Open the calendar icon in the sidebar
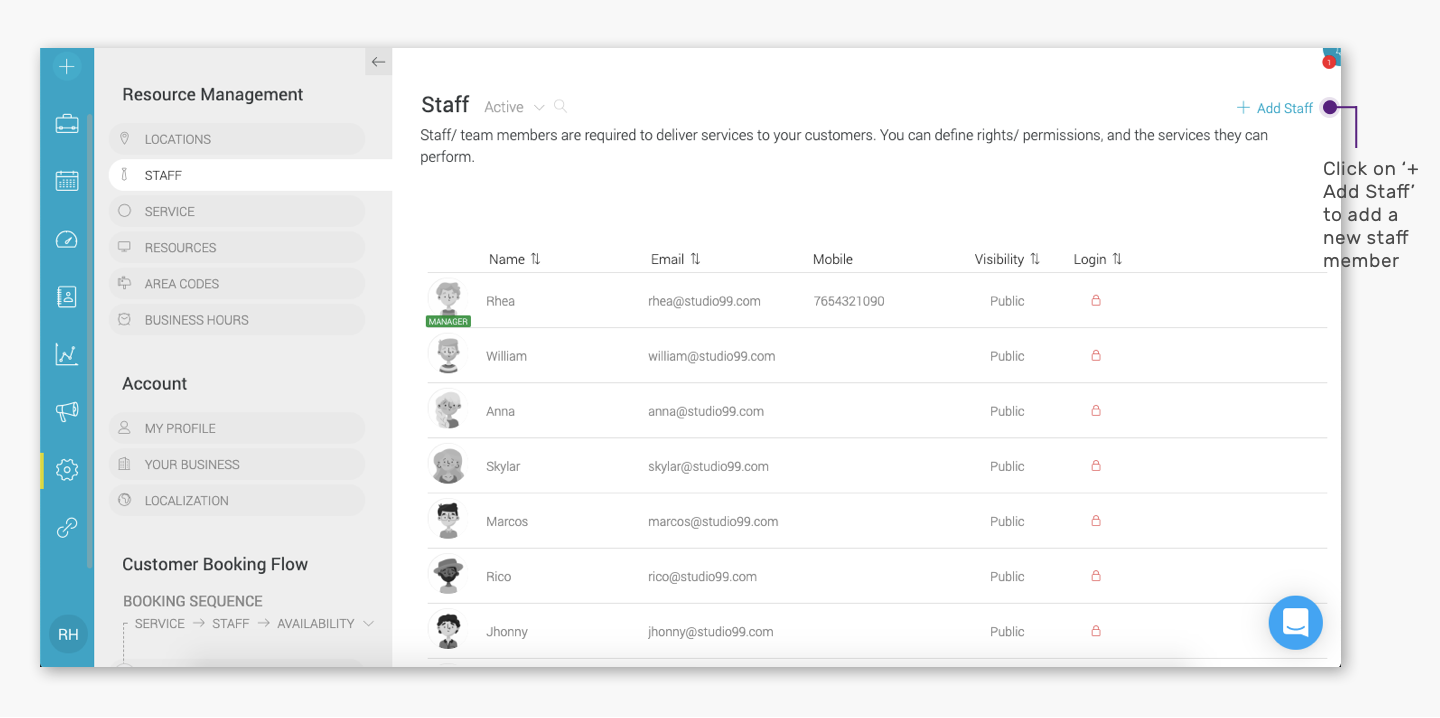This screenshot has width=1440, height=718. click(67, 181)
